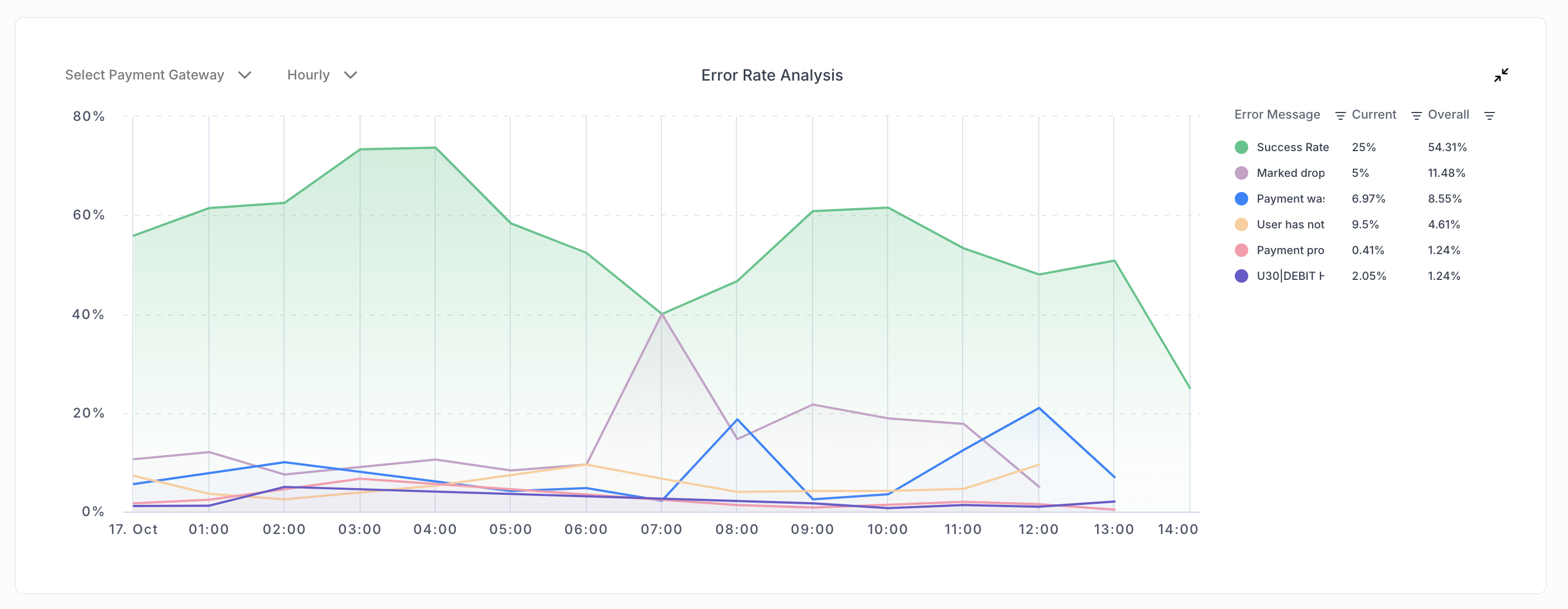Toggle the User has not legend series
Screen dimensions: 1568x609
coord(1290,224)
